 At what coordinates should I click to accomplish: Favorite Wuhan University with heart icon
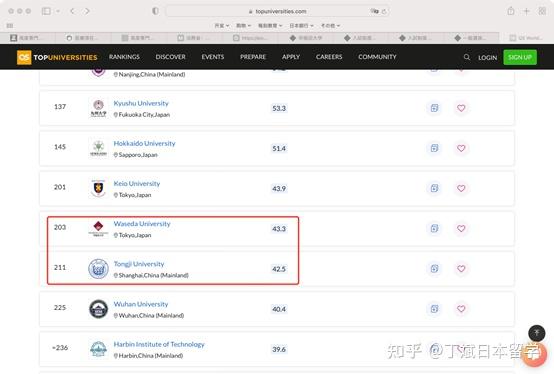click(x=461, y=309)
